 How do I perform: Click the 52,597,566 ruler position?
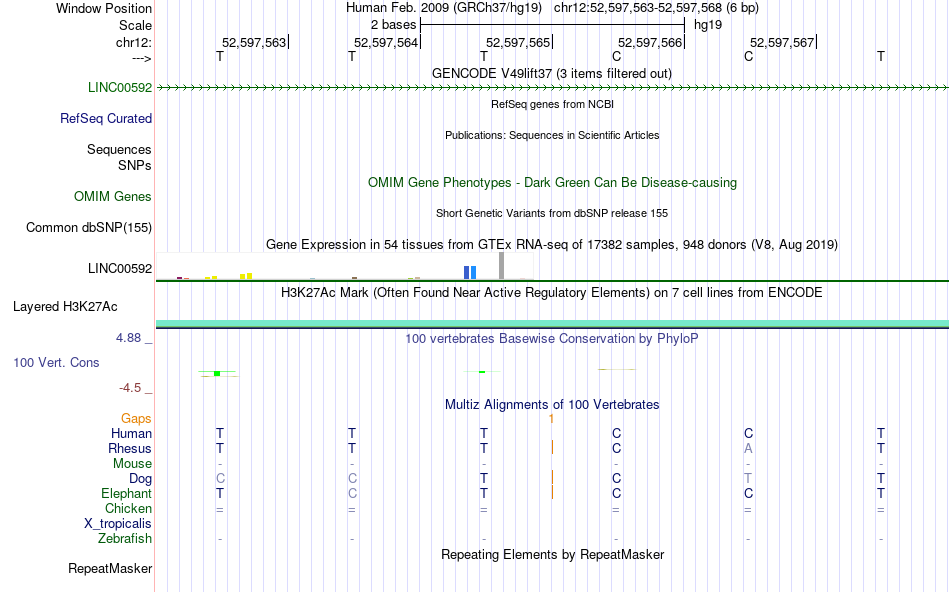click(x=650, y=42)
